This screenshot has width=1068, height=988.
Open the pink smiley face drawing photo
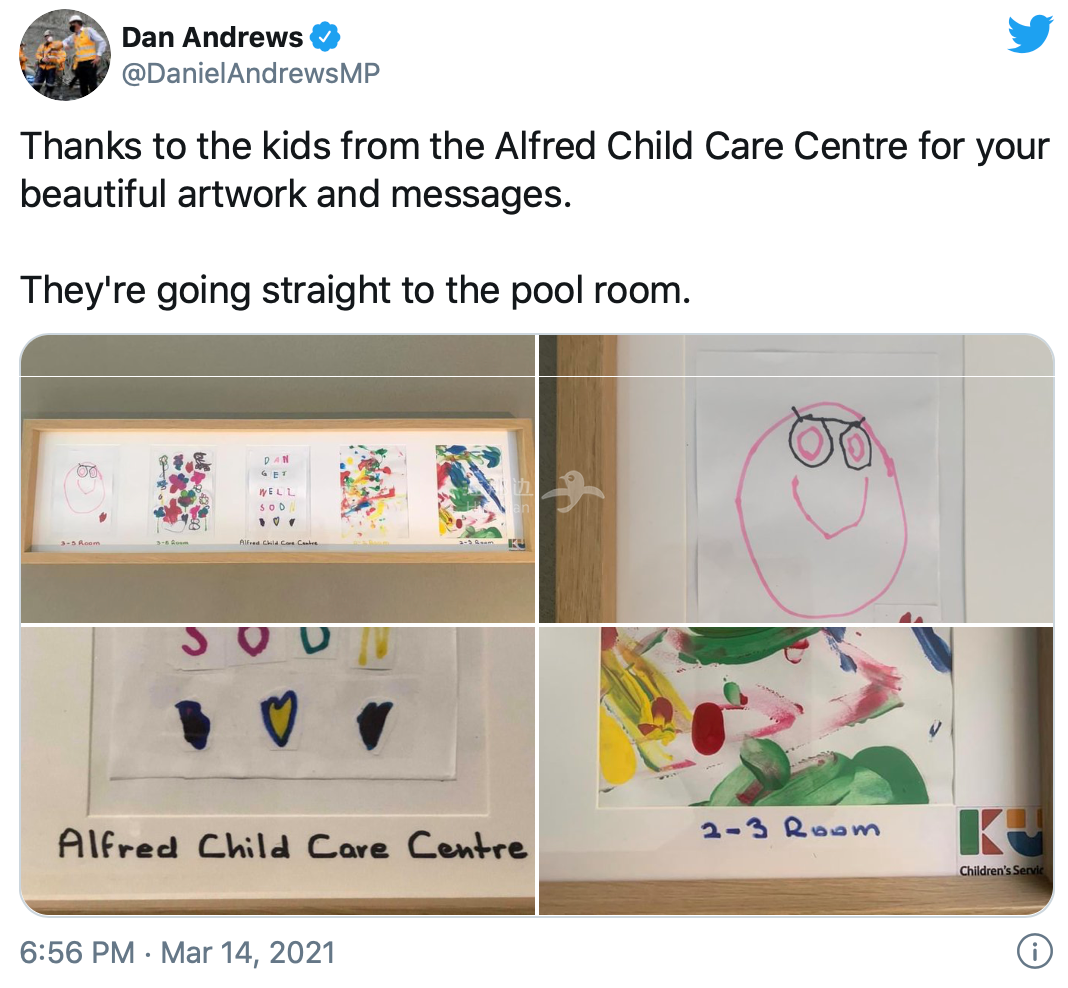click(796, 478)
